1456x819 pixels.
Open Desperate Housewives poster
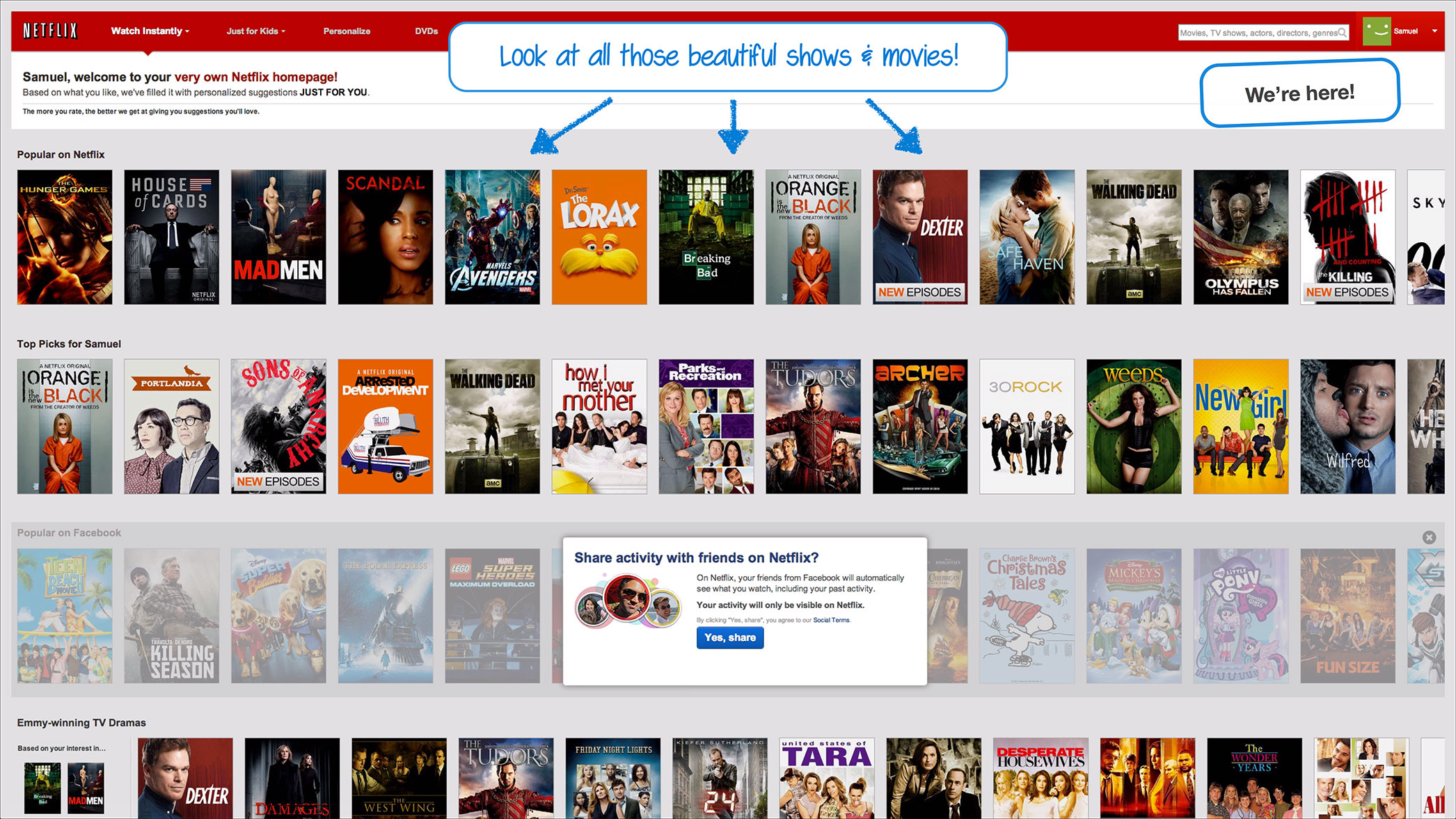tap(1041, 778)
